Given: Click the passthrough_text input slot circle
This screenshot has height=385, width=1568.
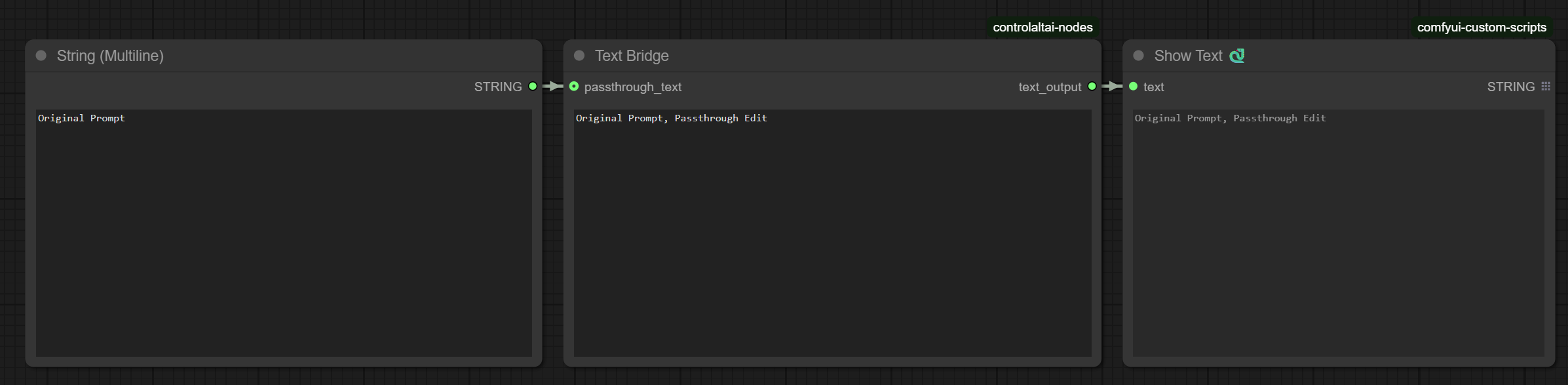Looking at the screenshot, I should pos(574,87).
